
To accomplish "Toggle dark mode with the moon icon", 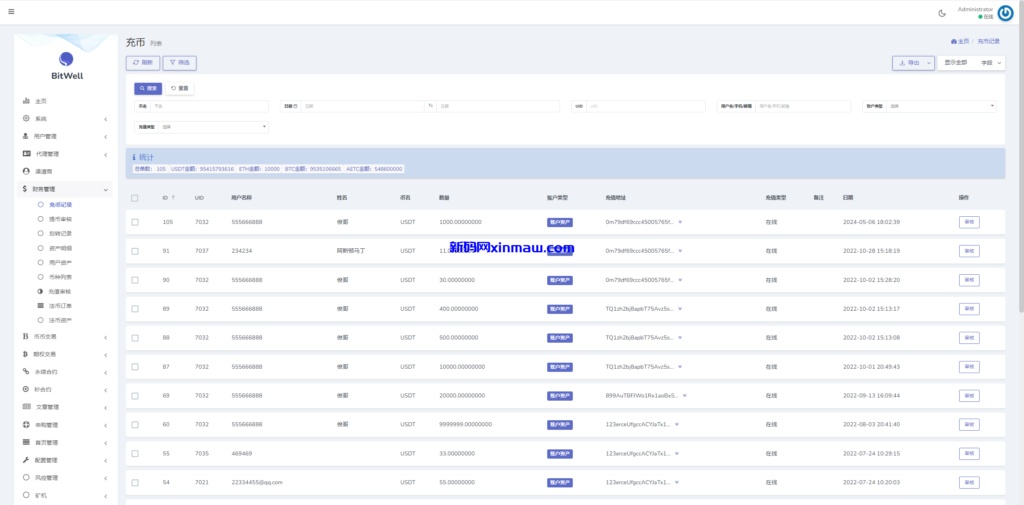I will [x=942, y=13].
